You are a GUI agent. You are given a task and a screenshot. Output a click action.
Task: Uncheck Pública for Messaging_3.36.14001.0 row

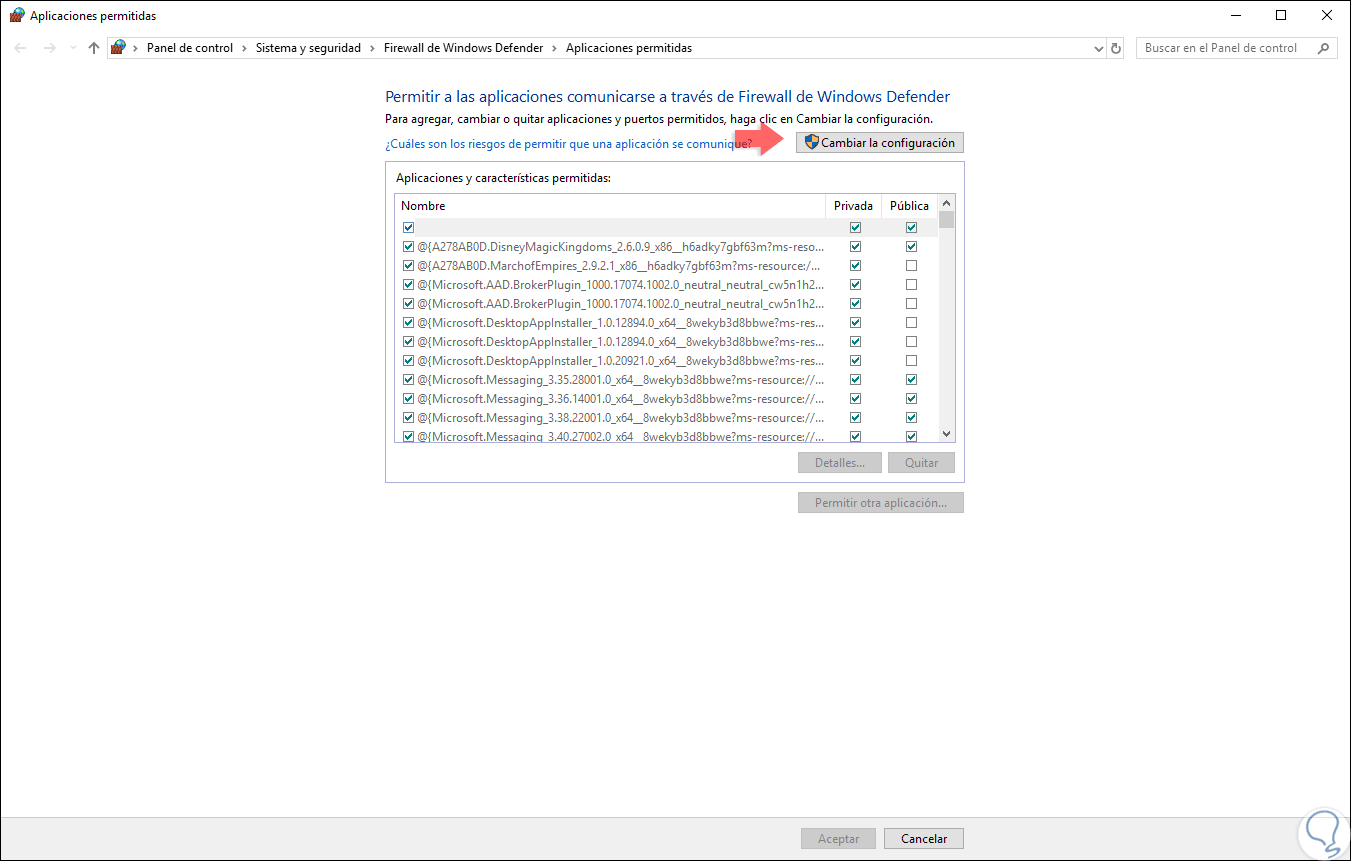click(x=911, y=399)
